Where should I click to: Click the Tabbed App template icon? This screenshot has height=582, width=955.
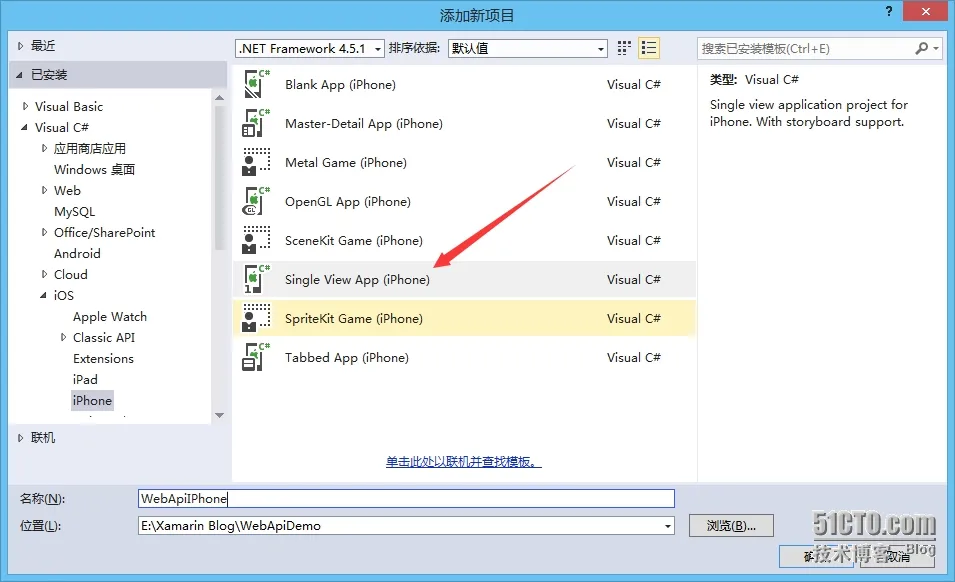256,357
